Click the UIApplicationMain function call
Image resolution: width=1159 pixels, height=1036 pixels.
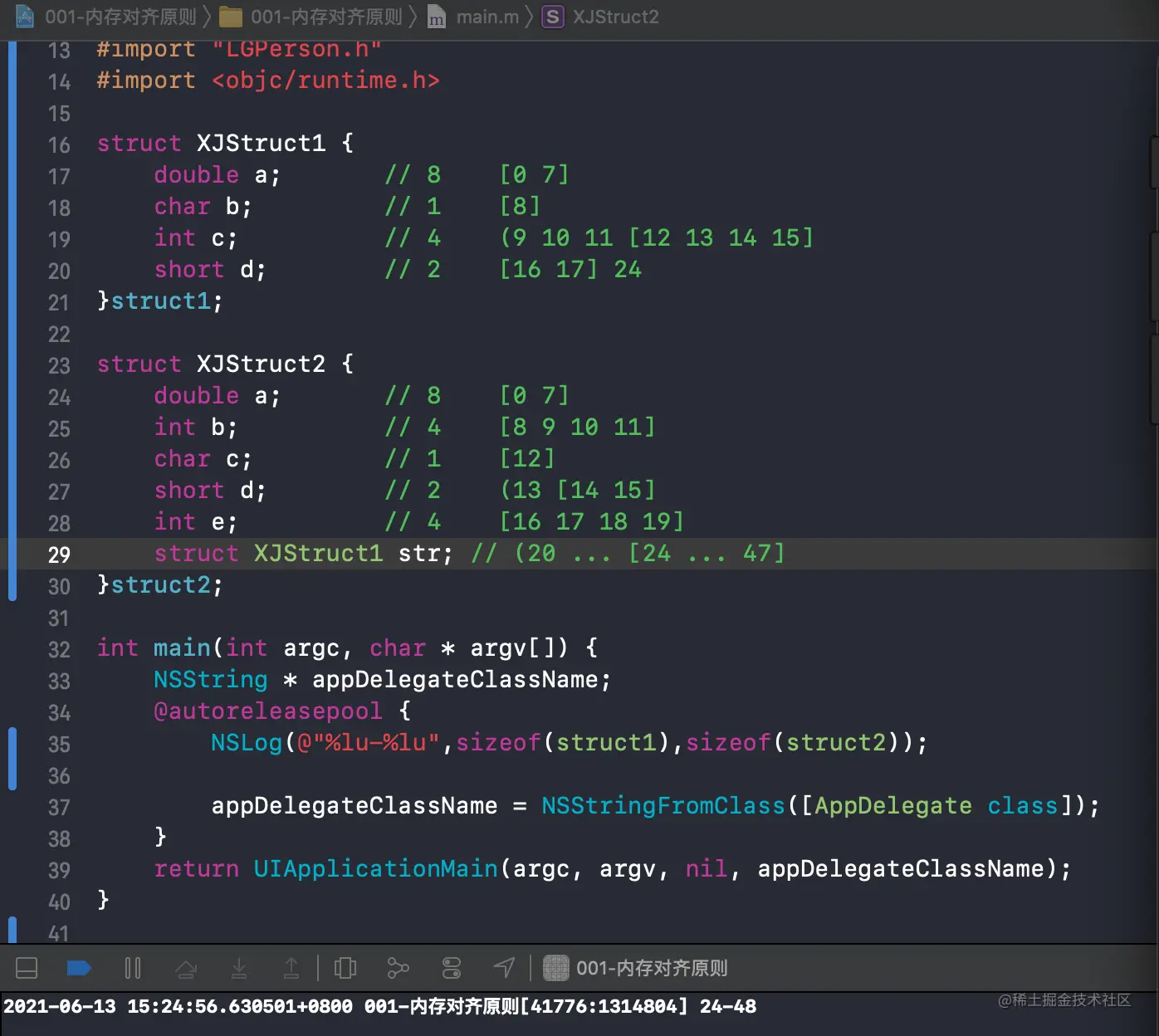(x=375, y=869)
